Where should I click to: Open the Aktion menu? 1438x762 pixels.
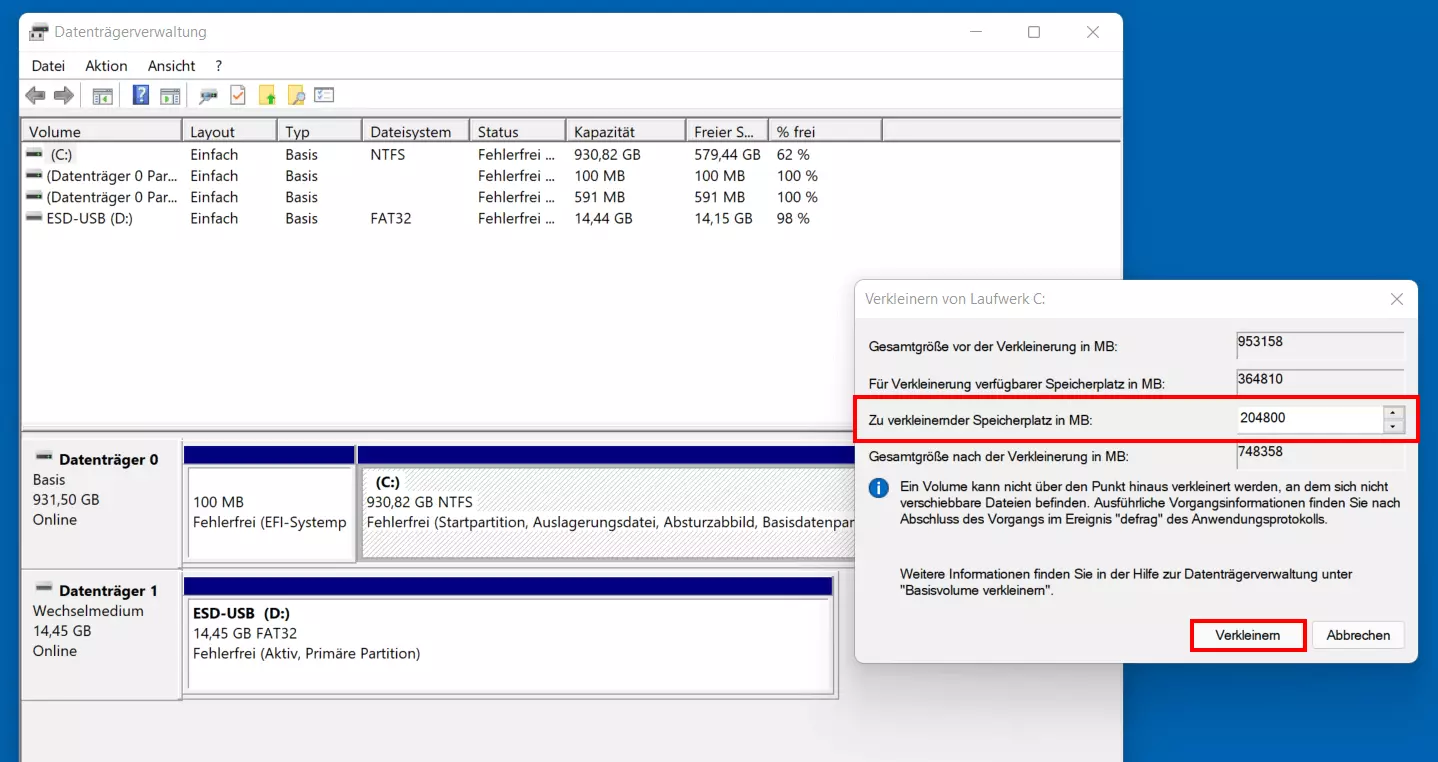[x=106, y=66]
